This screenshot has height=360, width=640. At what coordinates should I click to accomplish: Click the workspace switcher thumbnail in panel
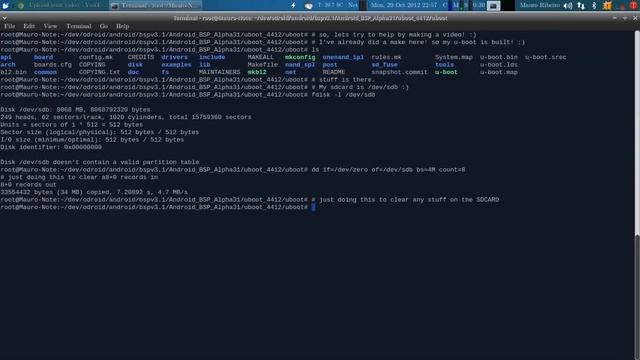(x=493, y=5)
